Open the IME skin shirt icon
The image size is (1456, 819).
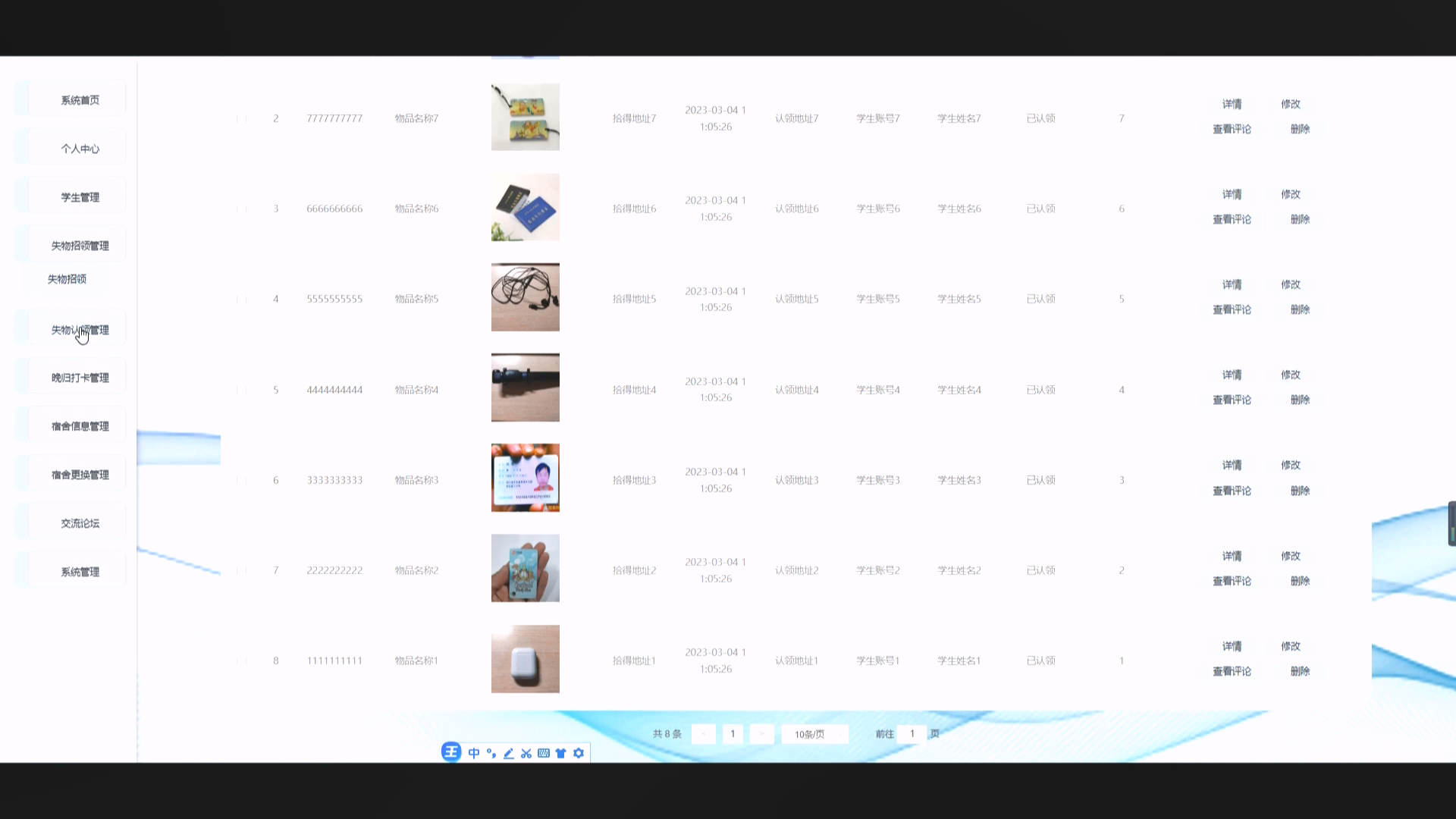point(561,753)
